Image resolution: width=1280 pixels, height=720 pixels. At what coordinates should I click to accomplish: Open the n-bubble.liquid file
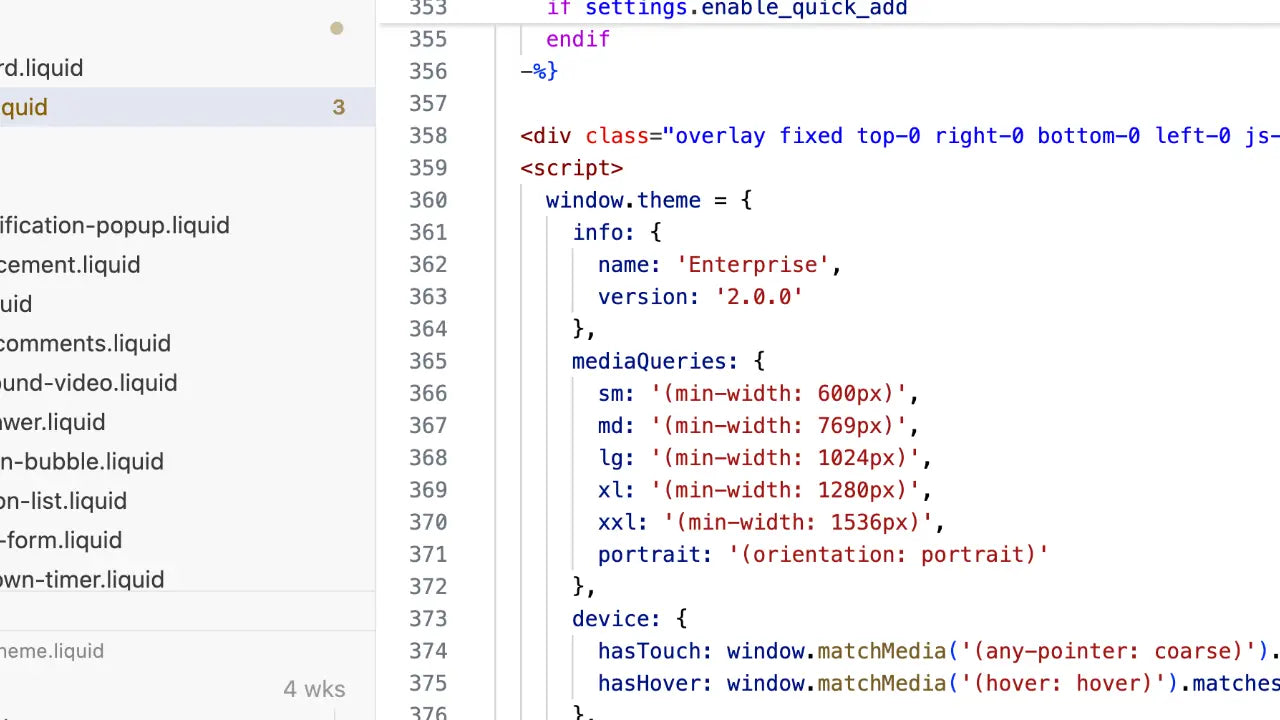coord(81,462)
